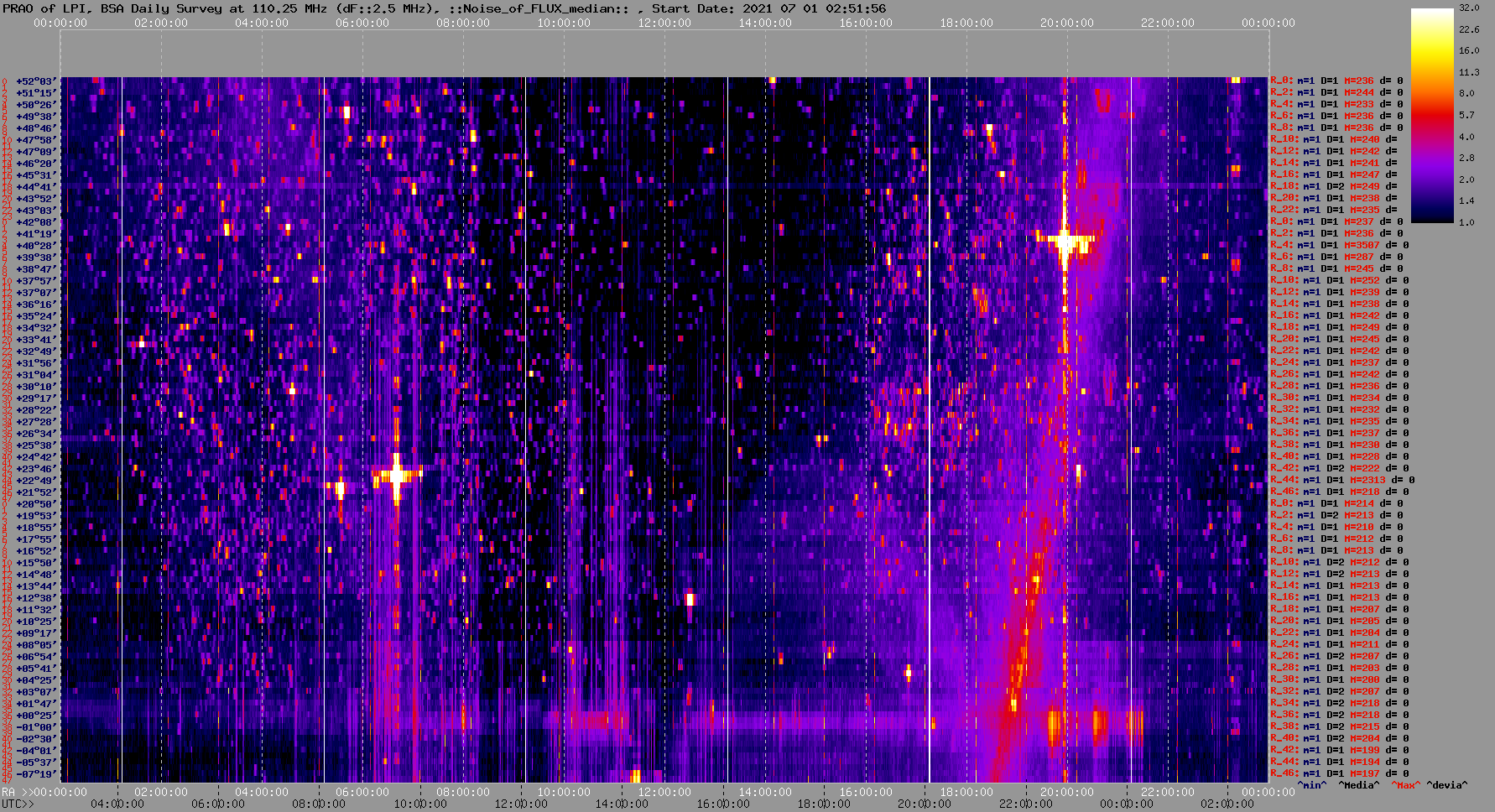Click the ^devia^ legend label
Image resolution: width=1495 pixels, height=812 pixels.
[x=1447, y=785]
